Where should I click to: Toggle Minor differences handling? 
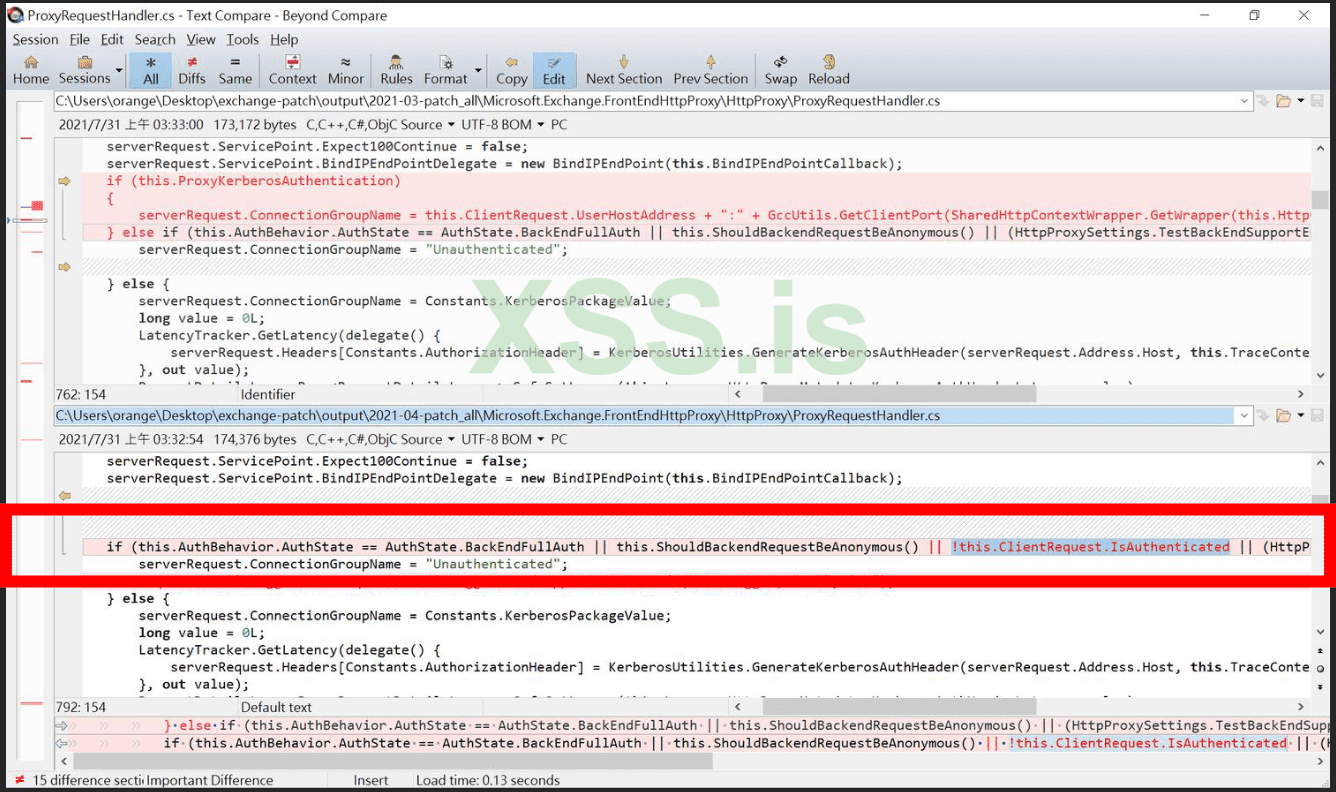(346, 70)
